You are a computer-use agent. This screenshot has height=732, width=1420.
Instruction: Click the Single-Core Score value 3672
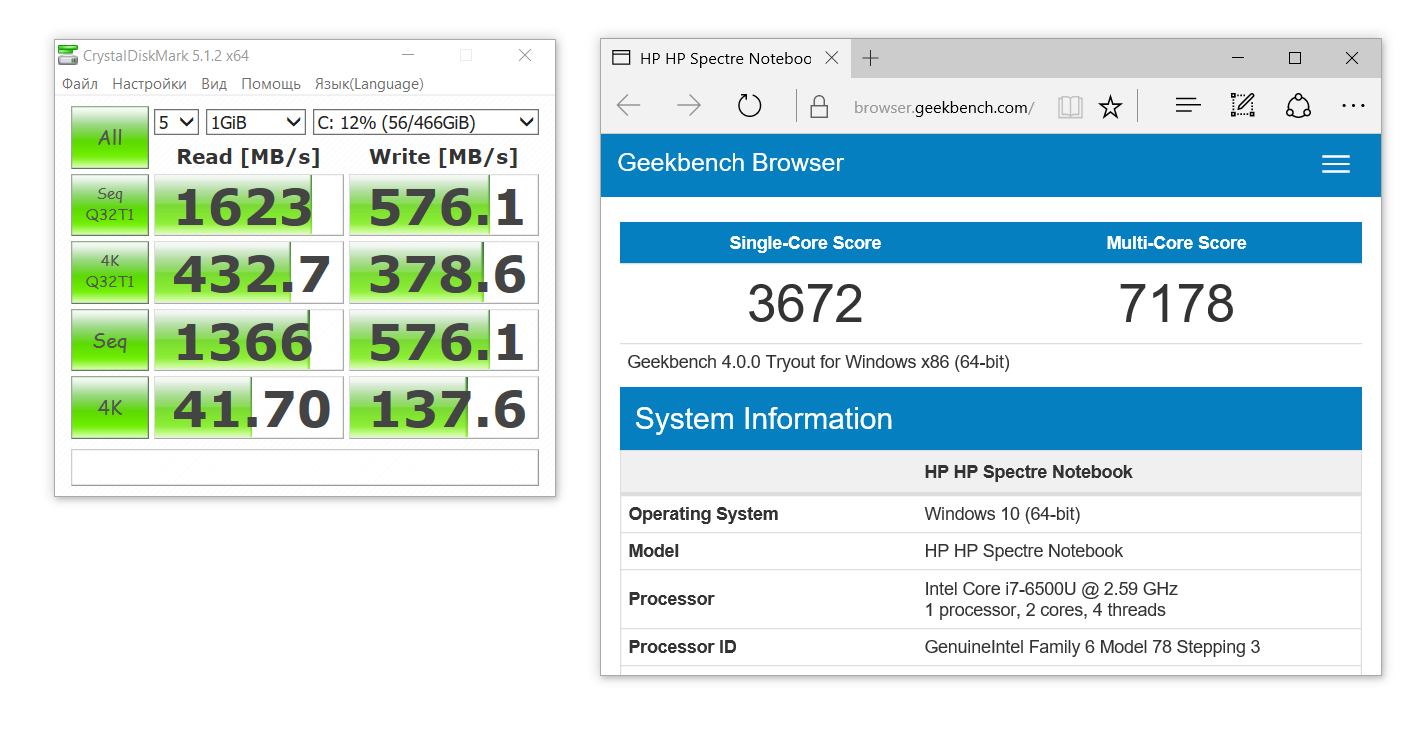[x=805, y=304]
